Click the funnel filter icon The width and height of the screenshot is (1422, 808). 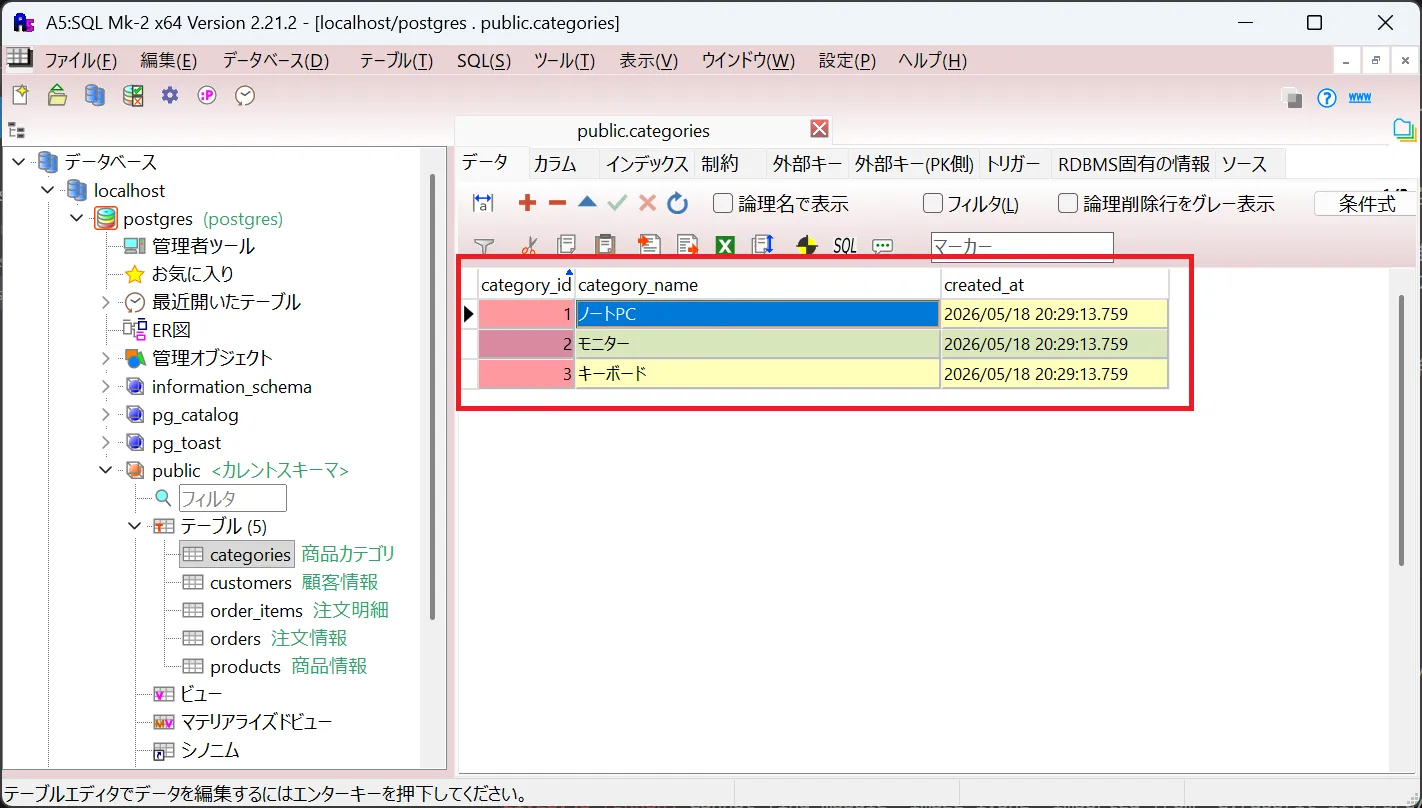[484, 245]
